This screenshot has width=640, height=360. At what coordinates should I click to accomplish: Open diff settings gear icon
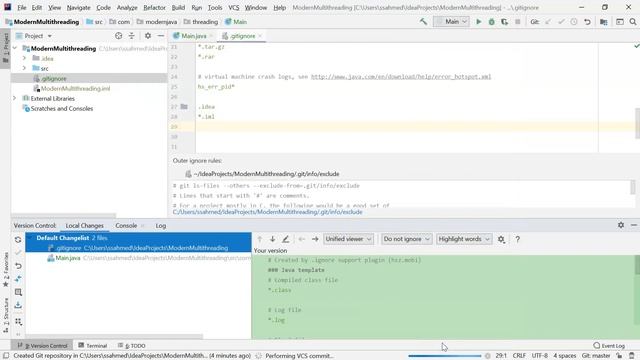(x=501, y=239)
